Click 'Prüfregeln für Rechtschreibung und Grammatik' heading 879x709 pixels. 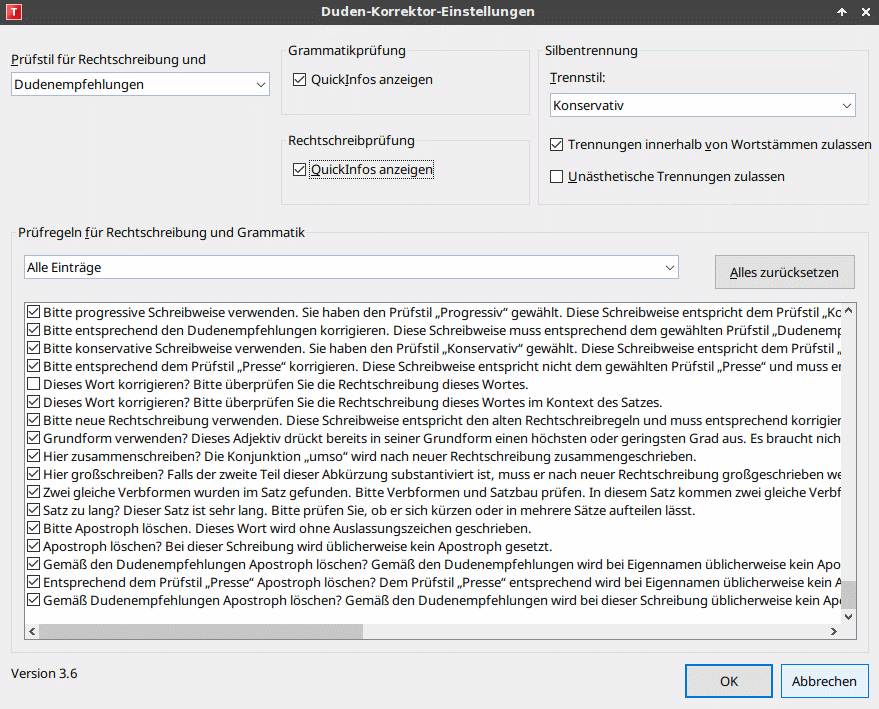pyautogui.click(x=161, y=233)
